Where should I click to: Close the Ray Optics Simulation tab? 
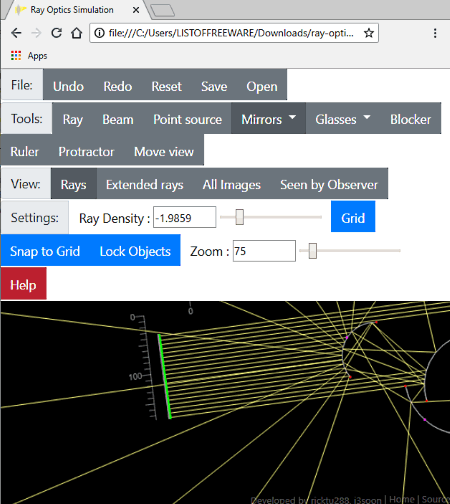136,10
